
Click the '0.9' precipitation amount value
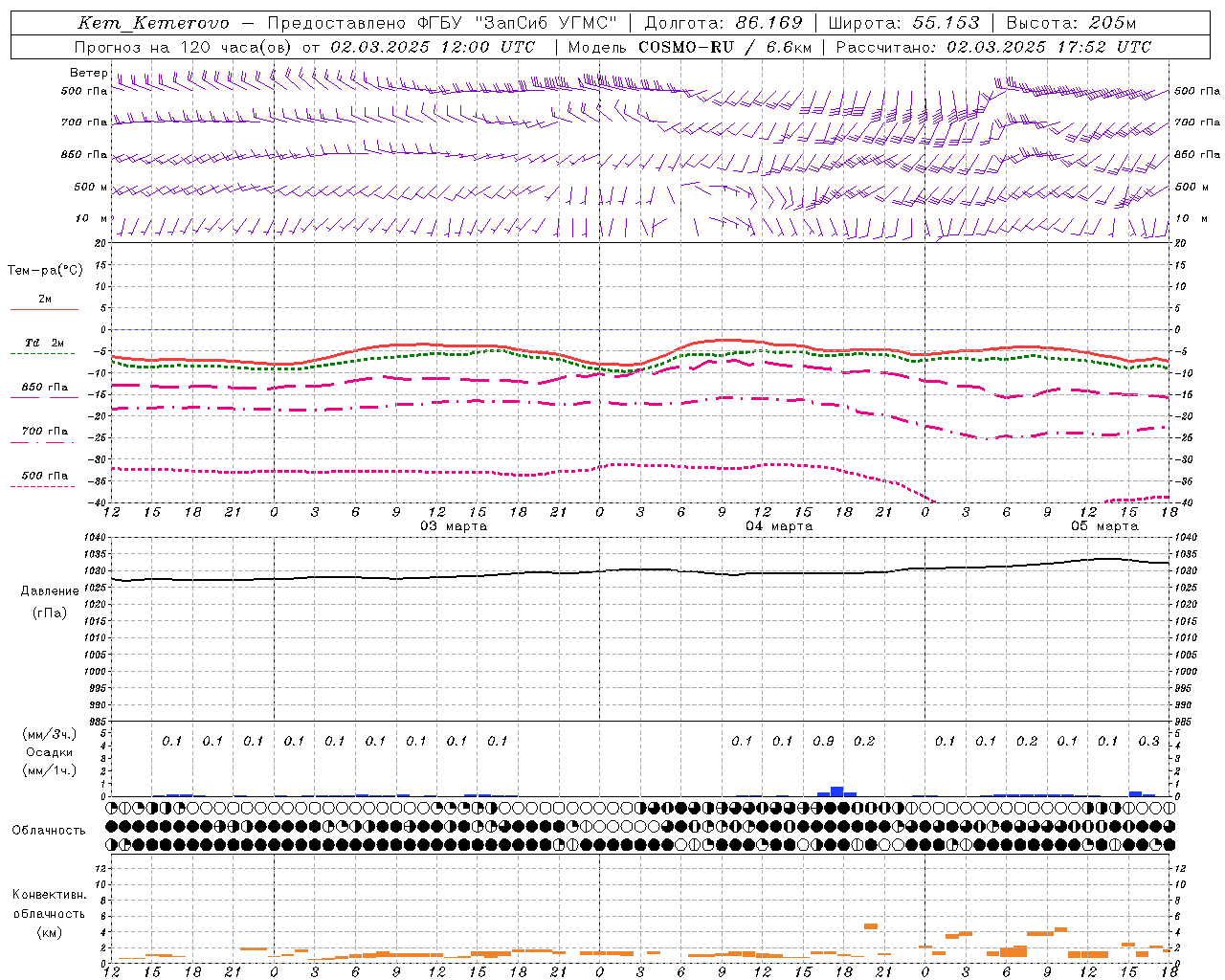pos(823,741)
